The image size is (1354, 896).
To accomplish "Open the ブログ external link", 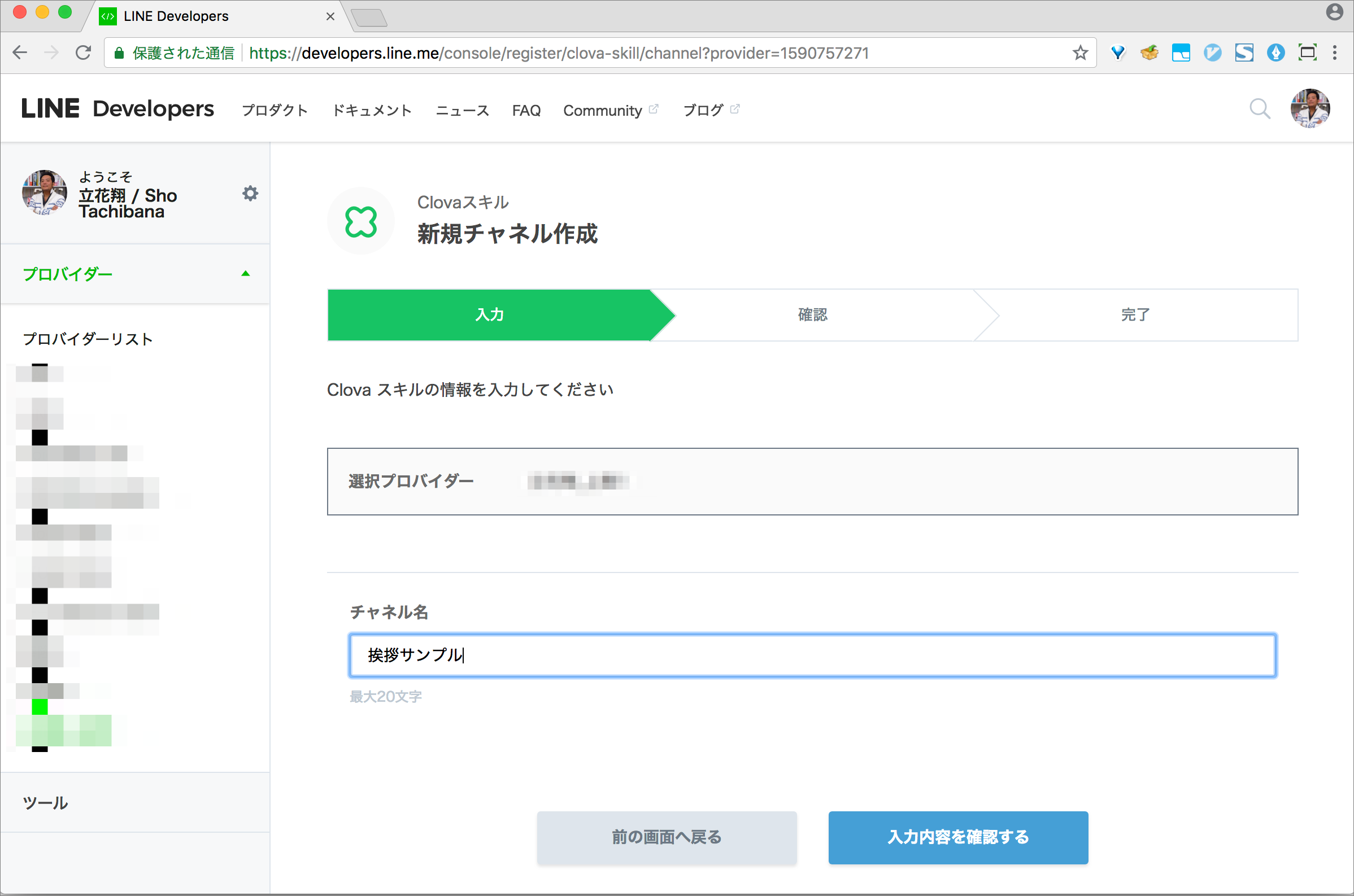I will point(712,110).
